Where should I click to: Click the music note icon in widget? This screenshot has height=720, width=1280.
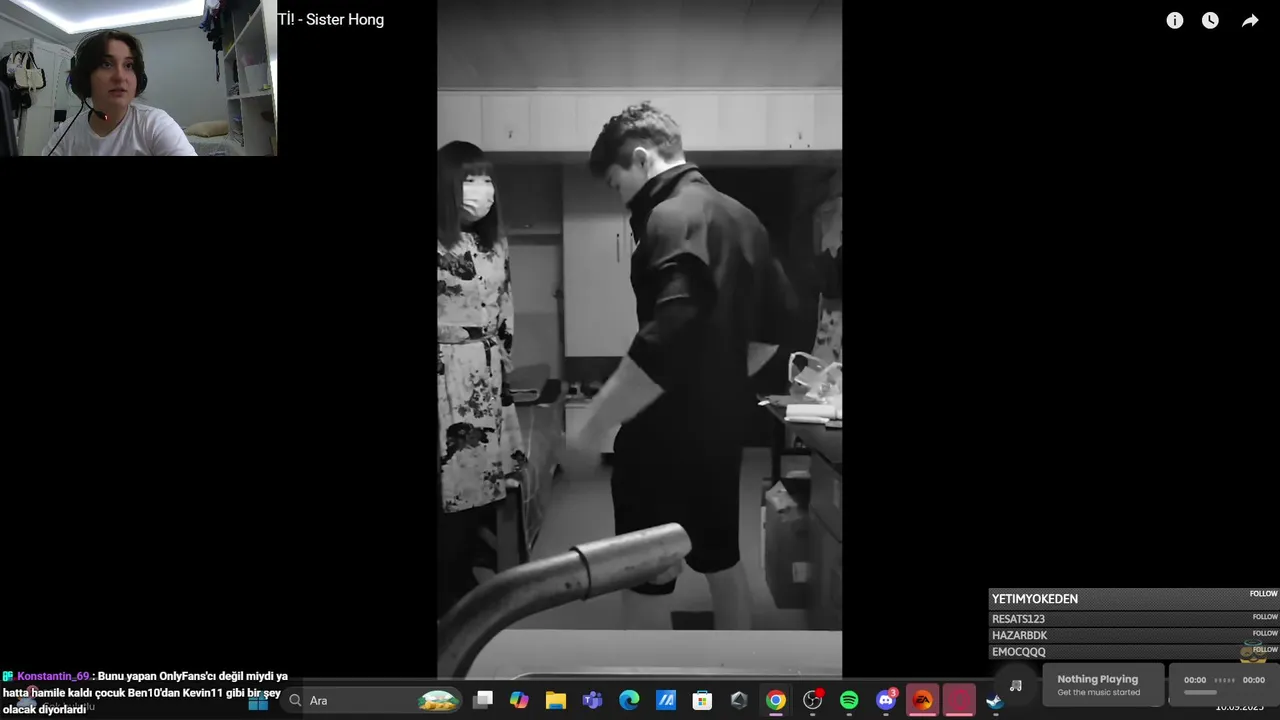coord(1016,686)
